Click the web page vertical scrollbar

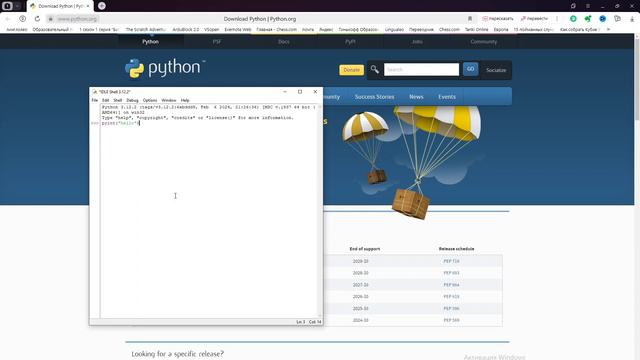pos(637,196)
